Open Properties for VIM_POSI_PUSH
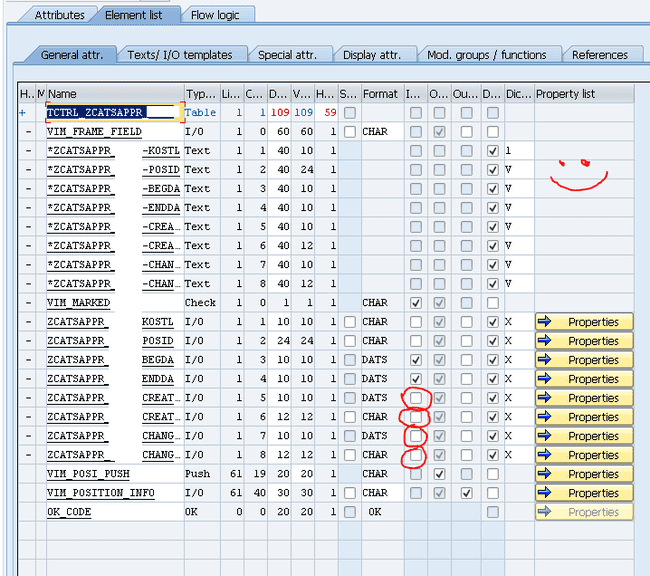650x576 pixels. [584, 474]
